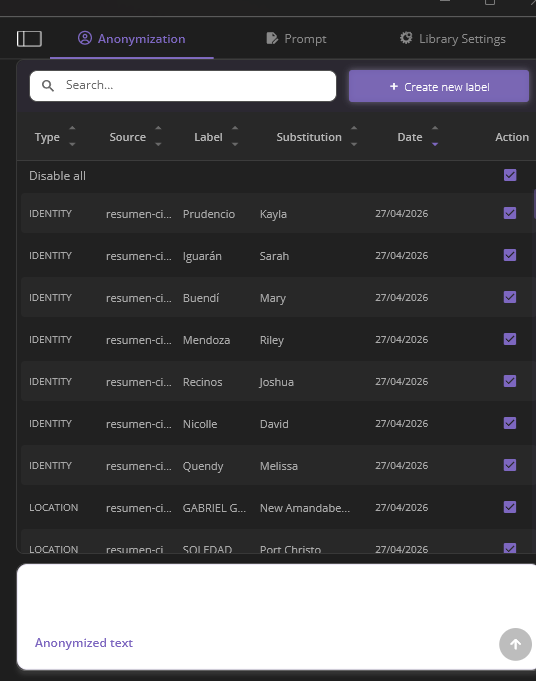The width and height of the screenshot is (536, 681).
Task: Select the Kayla substitution cell
Action: [x=273, y=214]
